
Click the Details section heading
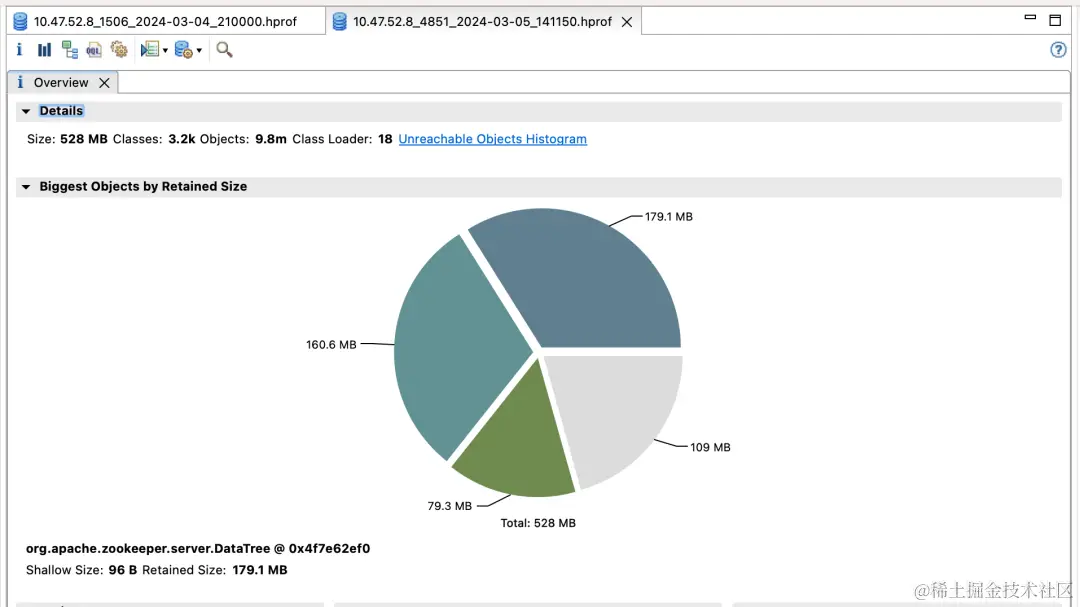click(x=61, y=111)
